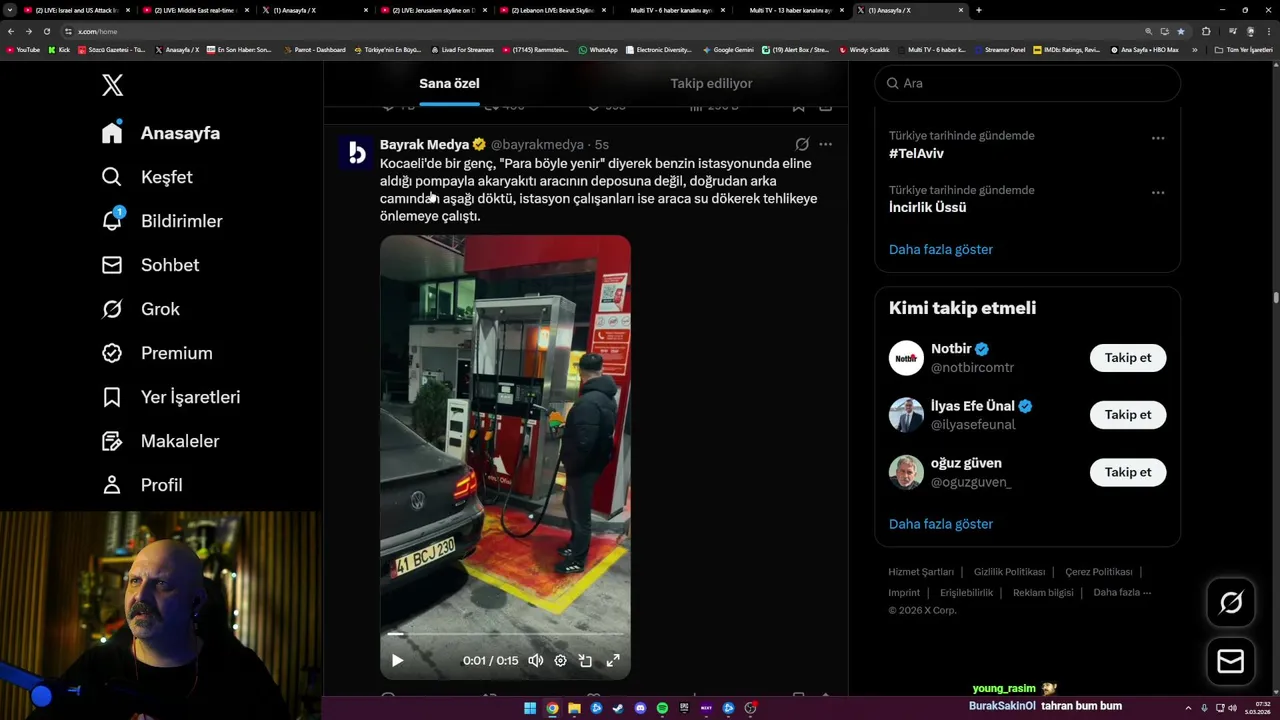Open Steam from the taskbar
Viewport: 1280px width, 720px height.
tap(618, 708)
